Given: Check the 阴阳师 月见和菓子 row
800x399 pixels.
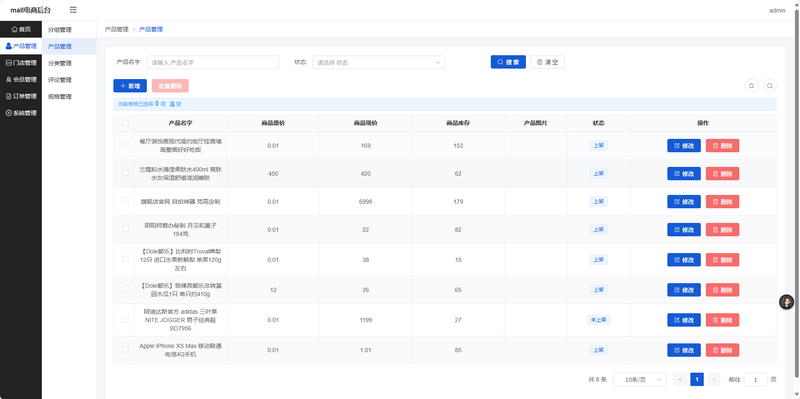Looking at the screenshot, I should click(126, 229).
